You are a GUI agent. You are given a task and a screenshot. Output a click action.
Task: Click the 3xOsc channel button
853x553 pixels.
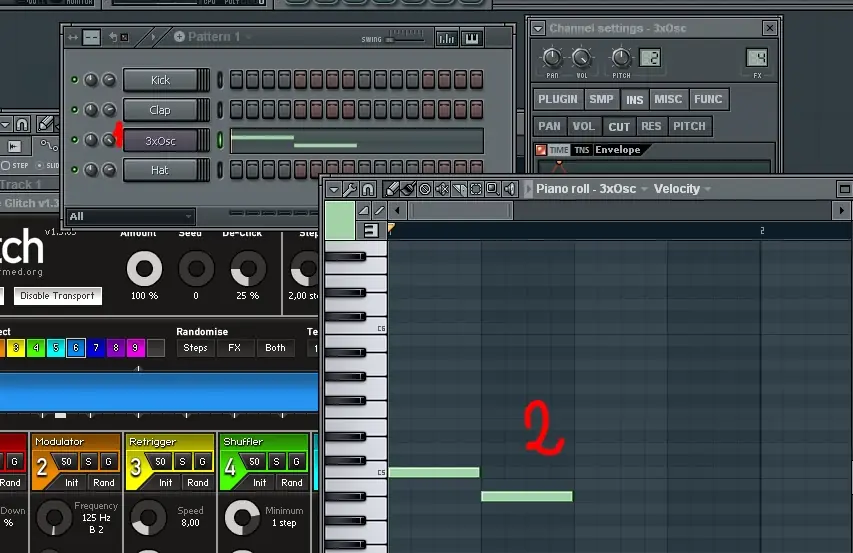pyautogui.click(x=160, y=141)
